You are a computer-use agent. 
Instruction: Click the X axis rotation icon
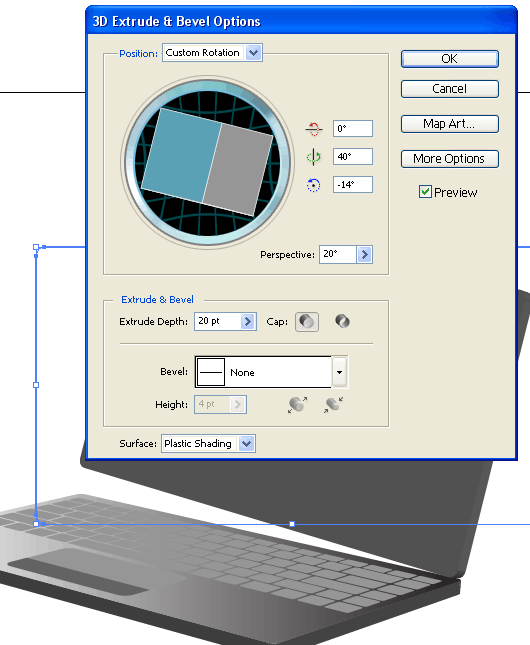click(x=314, y=129)
